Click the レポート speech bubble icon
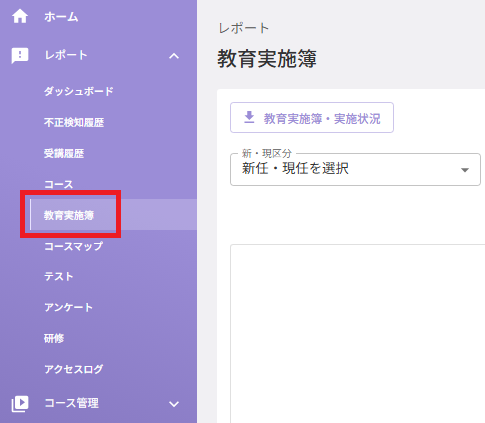 [20, 55]
